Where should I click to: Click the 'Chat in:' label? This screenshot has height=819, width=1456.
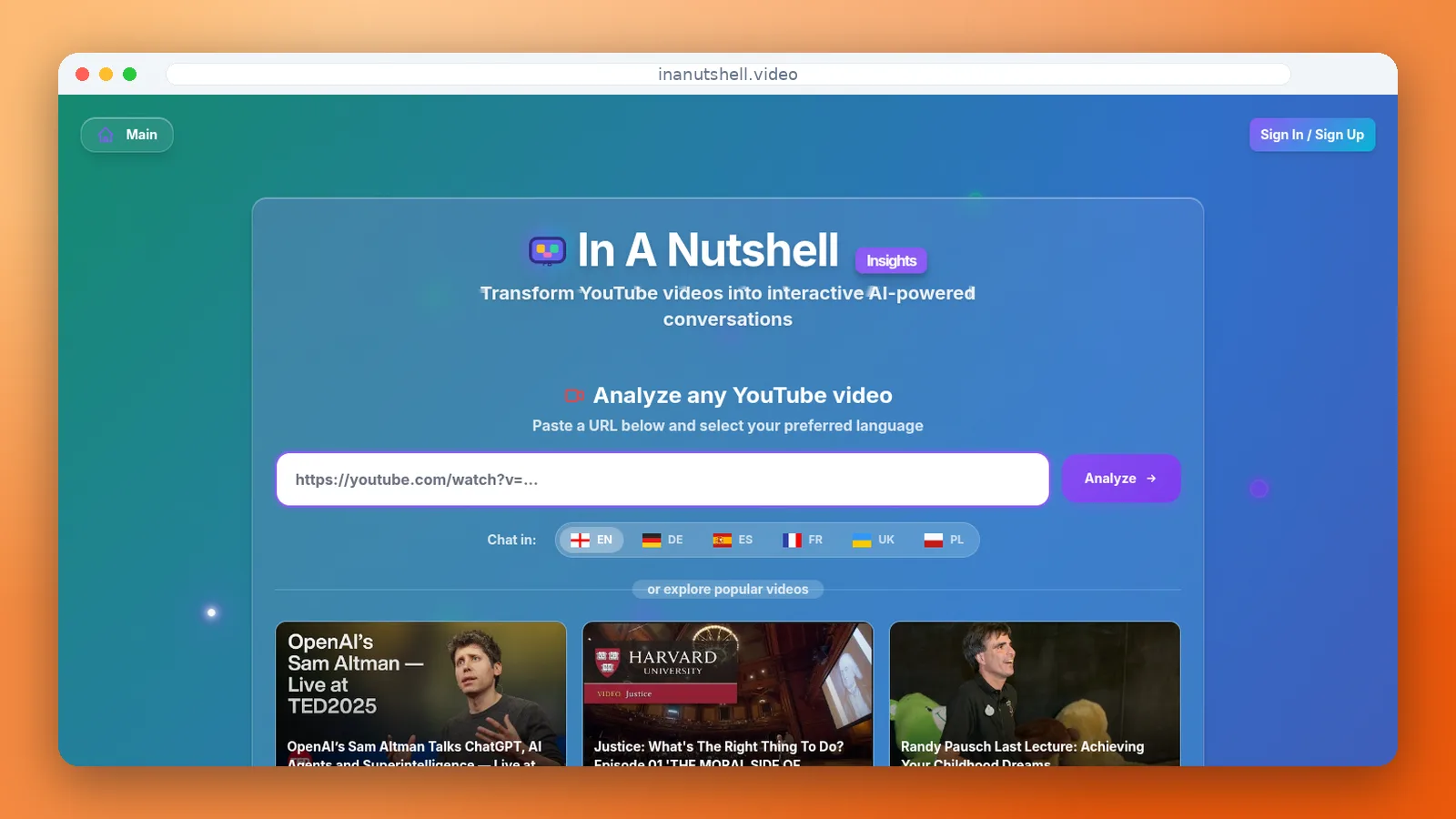[511, 540]
